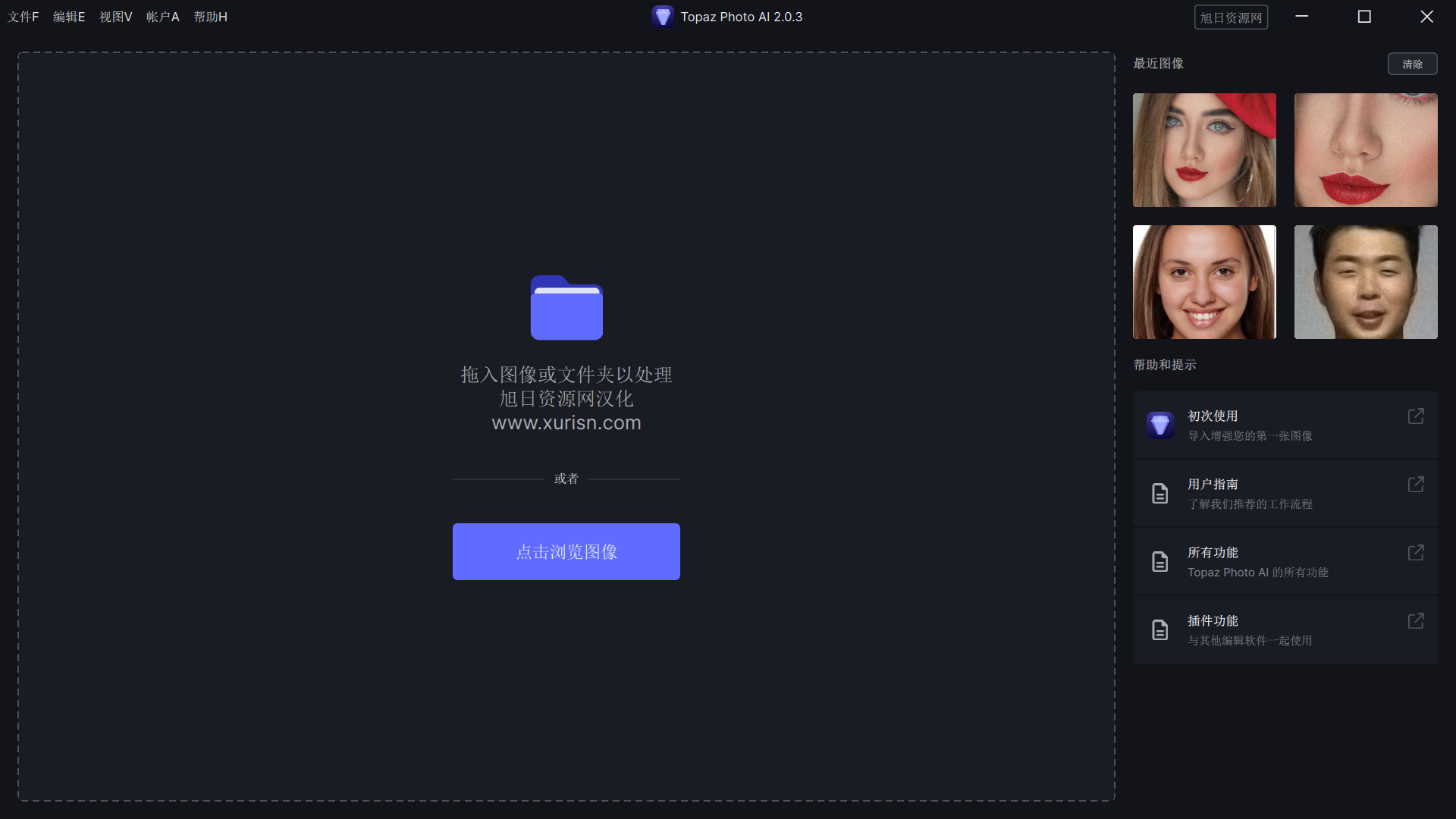Click the 旭日资源网 button in title bar
The width and height of the screenshot is (1456, 819).
pyautogui.click(x=1232, y=17)
